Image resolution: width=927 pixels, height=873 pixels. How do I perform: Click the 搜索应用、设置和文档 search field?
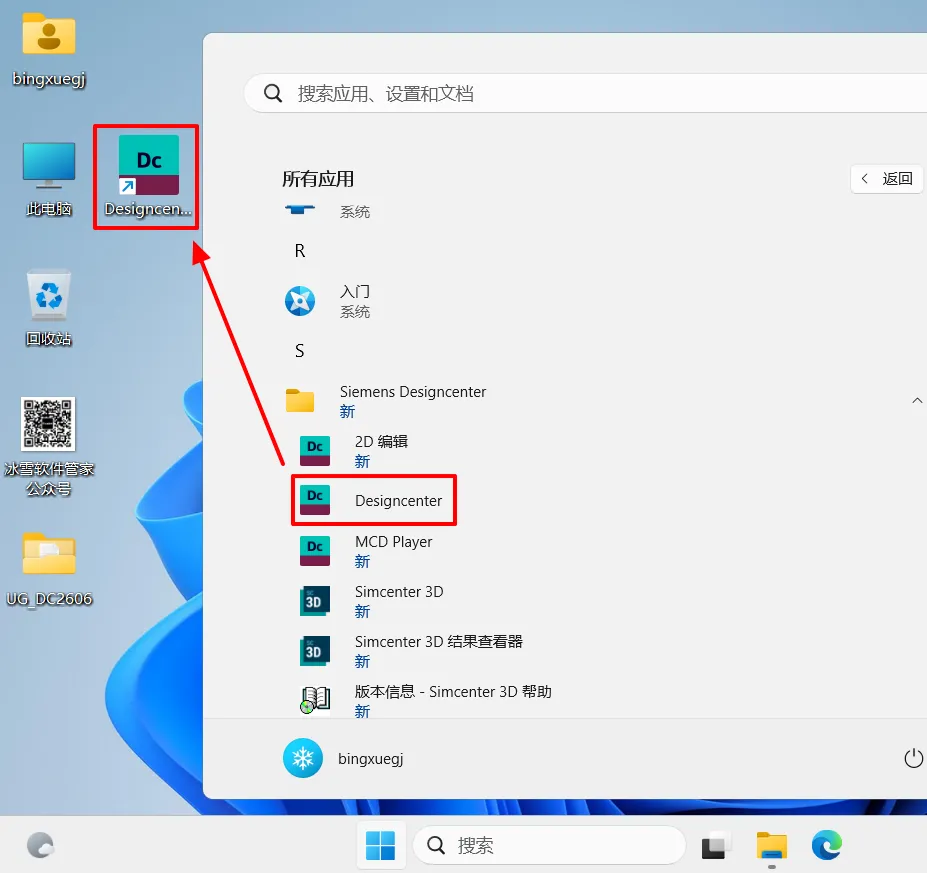585,93
